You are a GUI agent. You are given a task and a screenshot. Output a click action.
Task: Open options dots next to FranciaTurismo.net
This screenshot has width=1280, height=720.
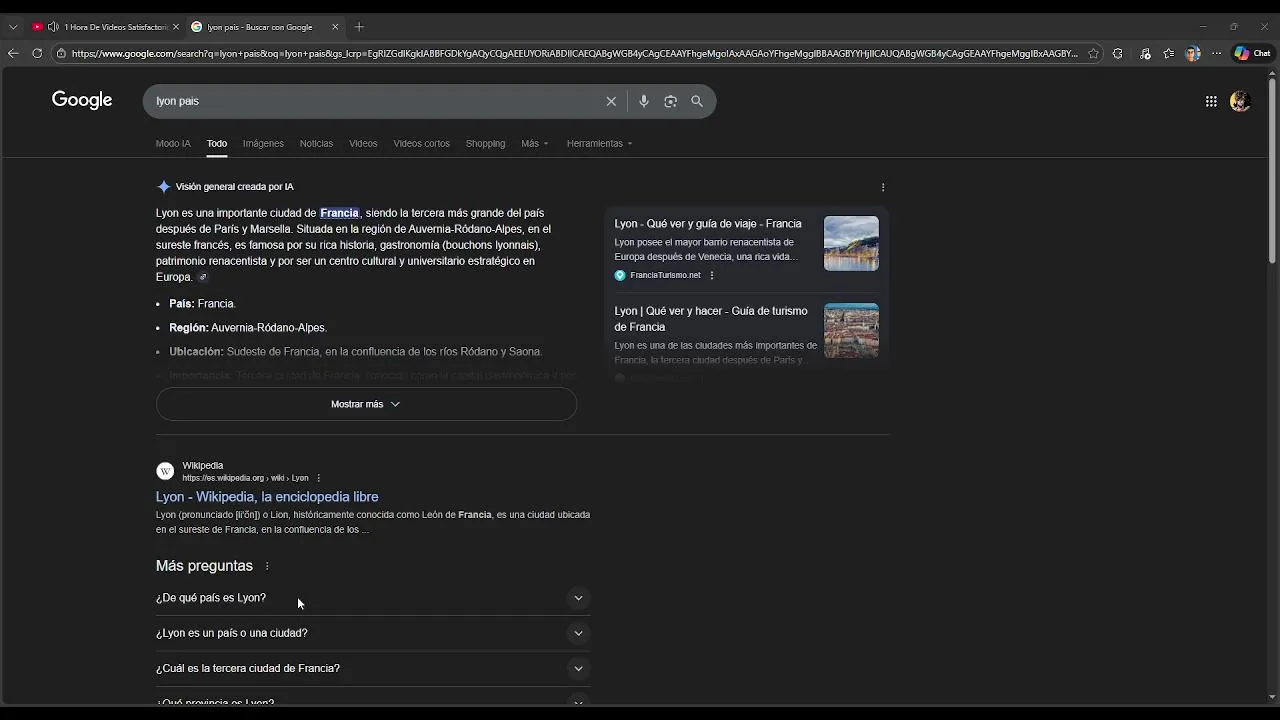712,275
